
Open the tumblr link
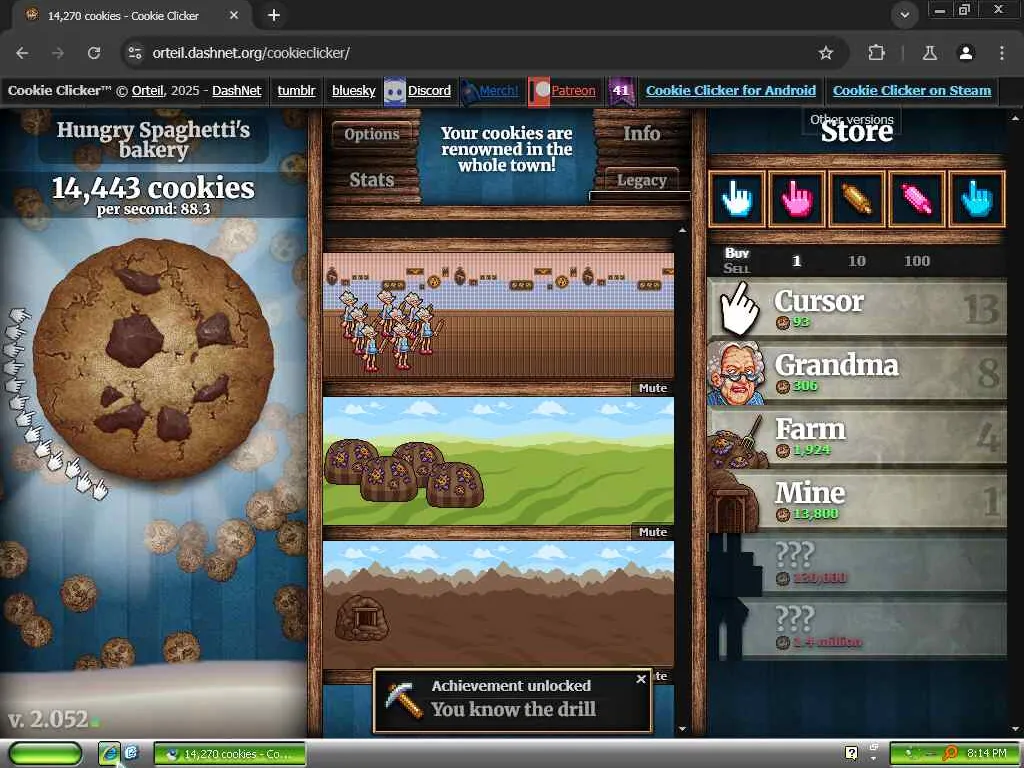coord(296,91)
